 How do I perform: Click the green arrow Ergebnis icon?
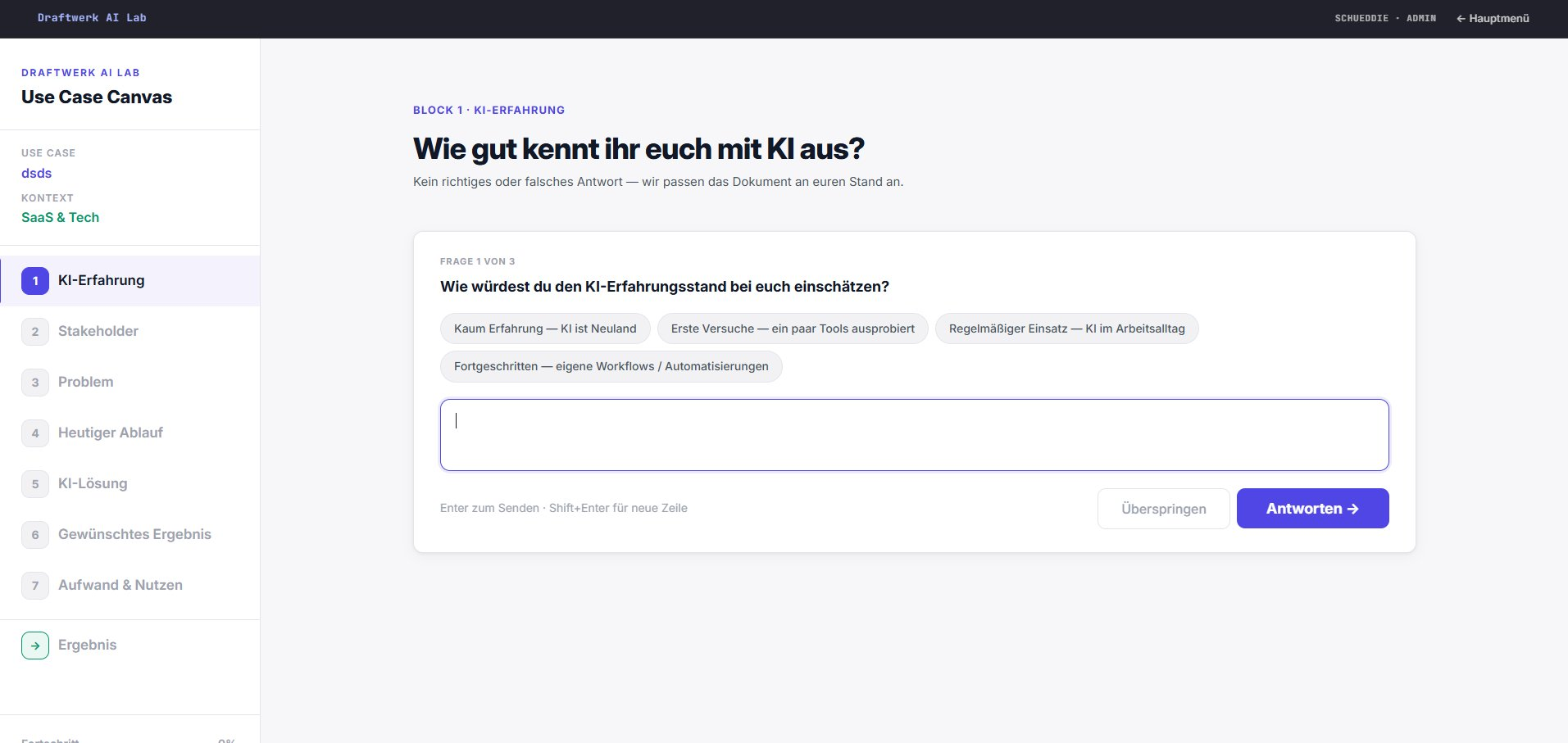tap(35, 646)
